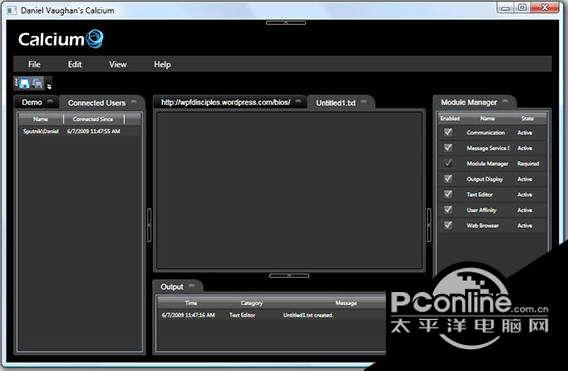Maximize the Calcium window
This screenshot has height=371, width=568.
point(522,8)
